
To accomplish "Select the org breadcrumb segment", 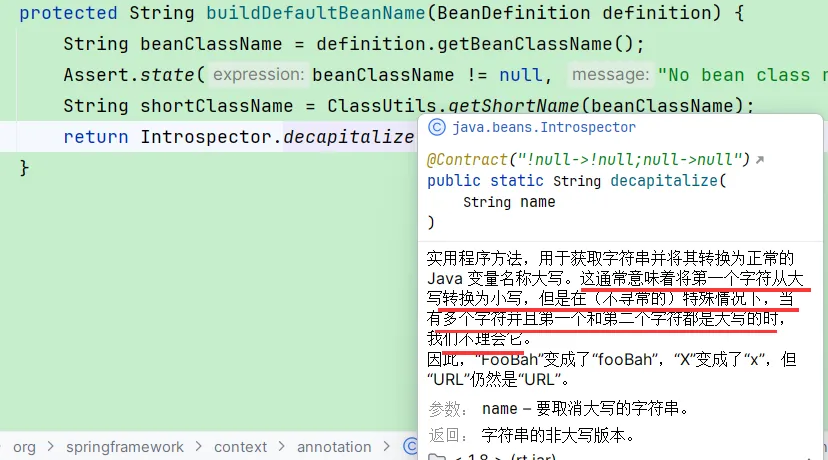I will (x=24, y=447).
